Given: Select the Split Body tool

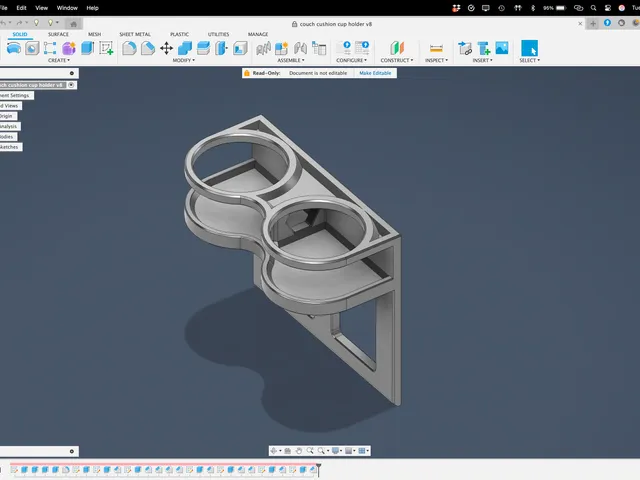Looking at the screenshot, I should click(x=222, y=48).
